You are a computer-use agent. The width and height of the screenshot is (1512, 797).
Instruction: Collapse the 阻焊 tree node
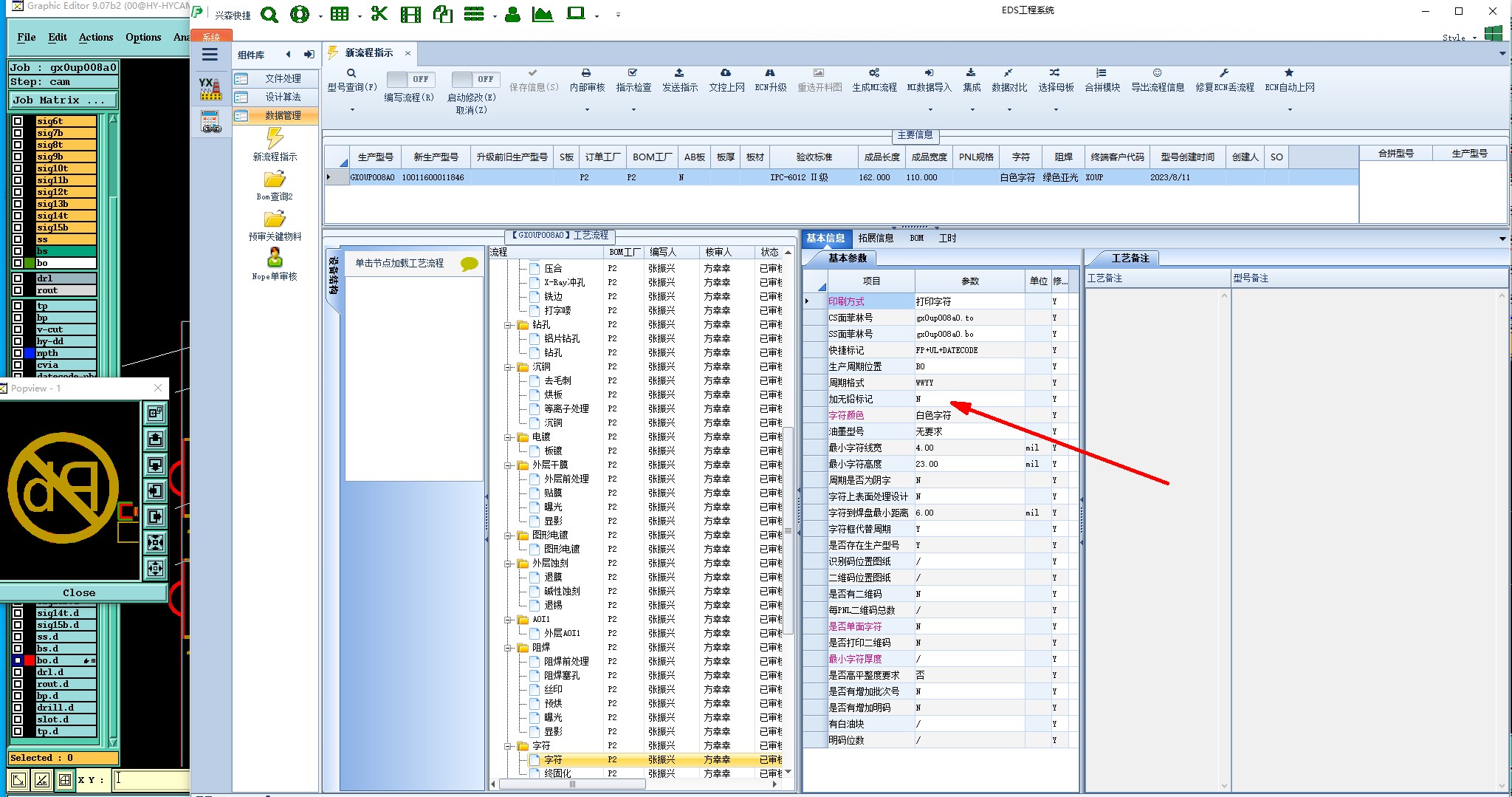point(509,648)
